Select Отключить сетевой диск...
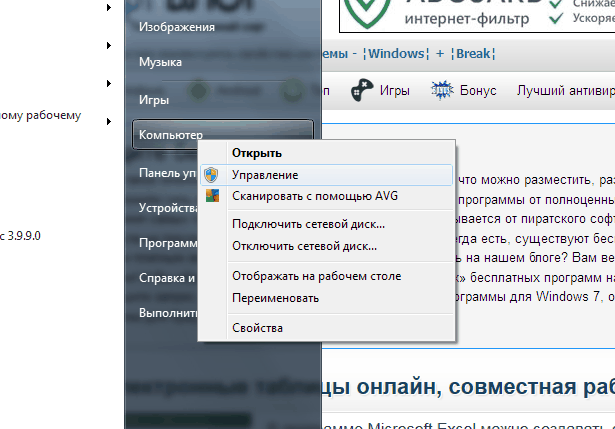 [326, 246]
